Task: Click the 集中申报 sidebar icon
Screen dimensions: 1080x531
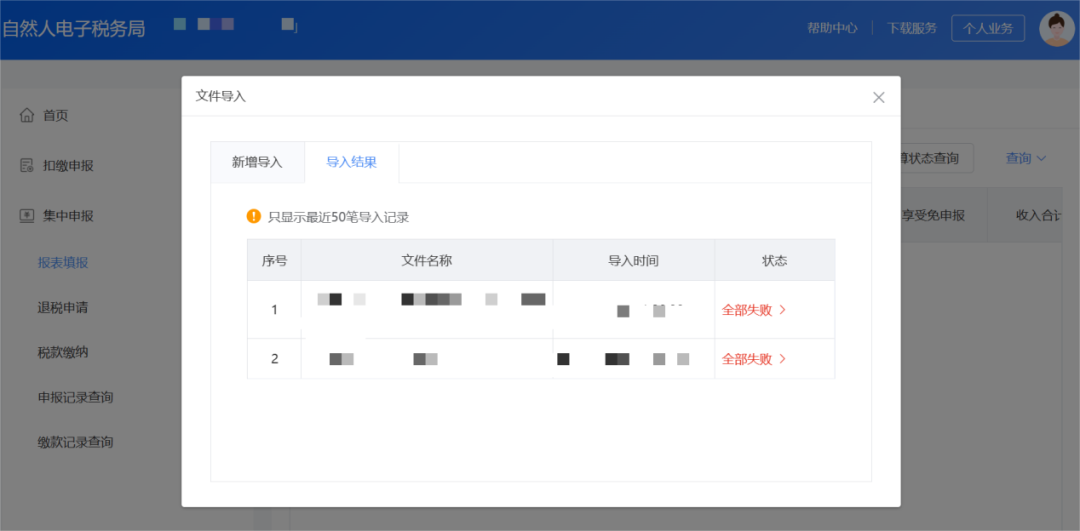Action: (x=27, y=215)
